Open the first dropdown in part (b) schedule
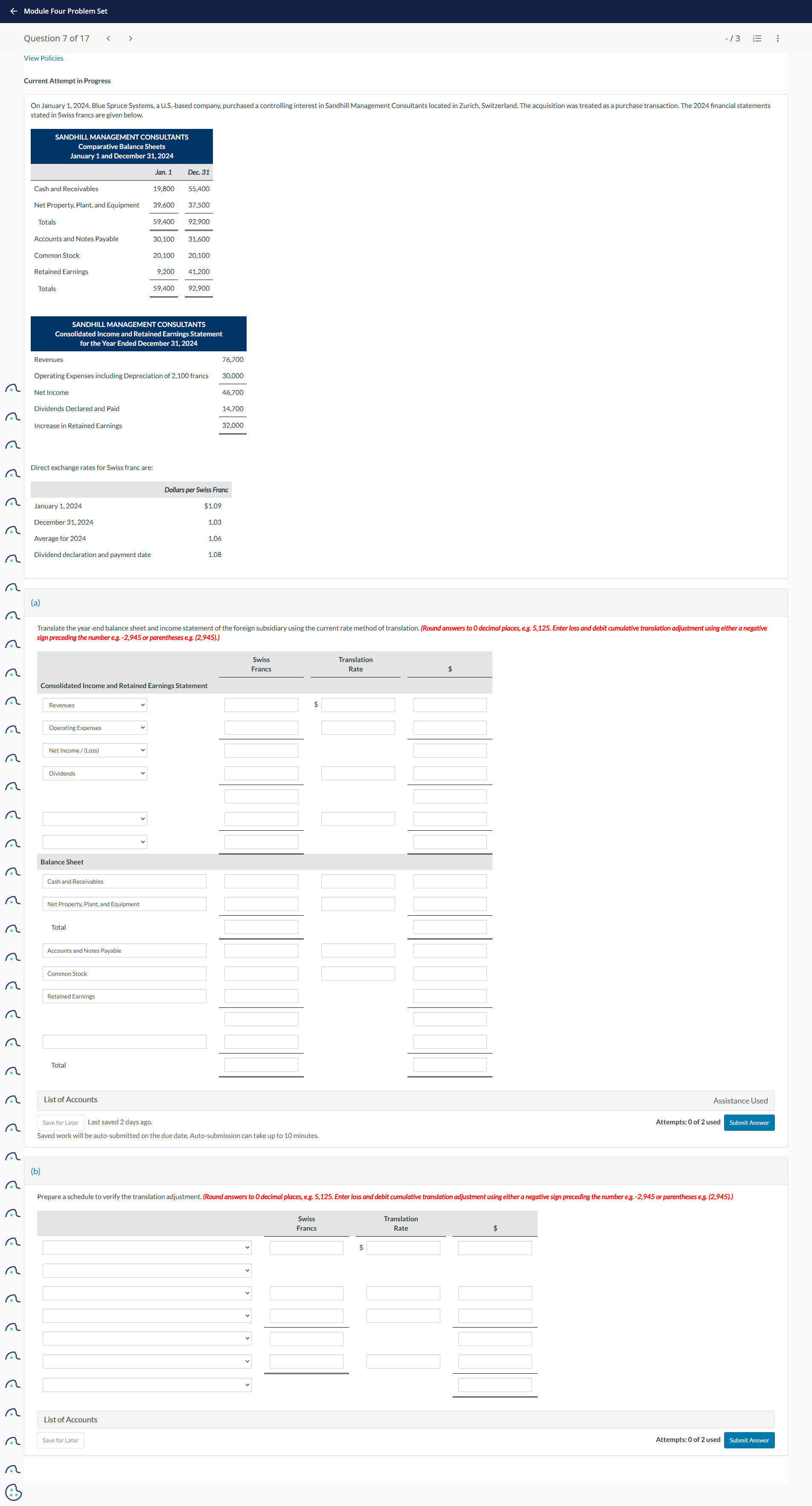 coord(147,1248)
